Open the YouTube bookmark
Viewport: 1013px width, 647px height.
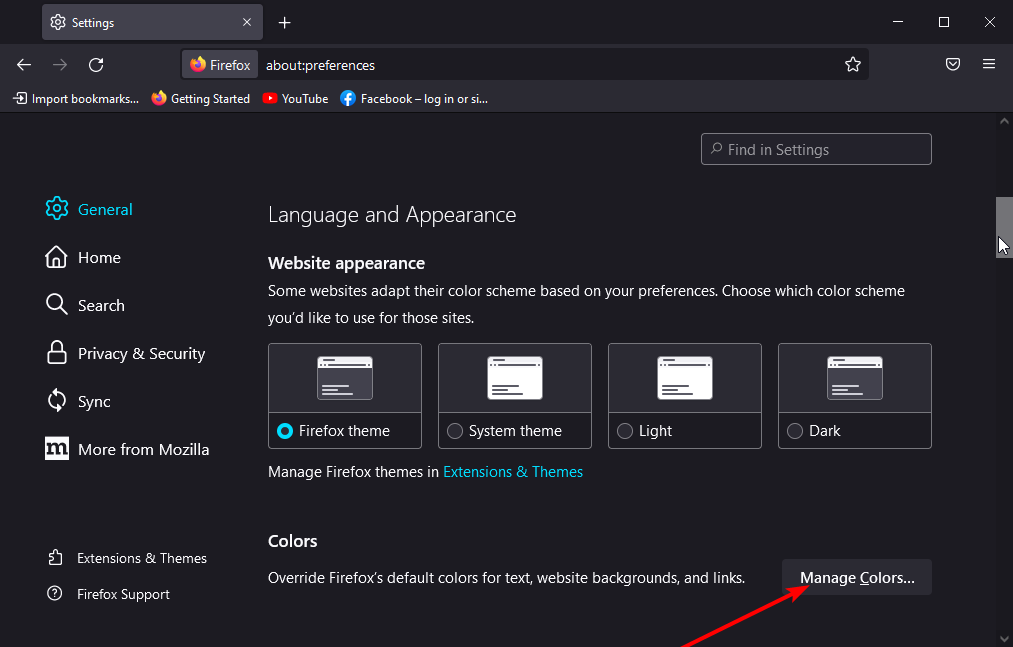point(296,99)
